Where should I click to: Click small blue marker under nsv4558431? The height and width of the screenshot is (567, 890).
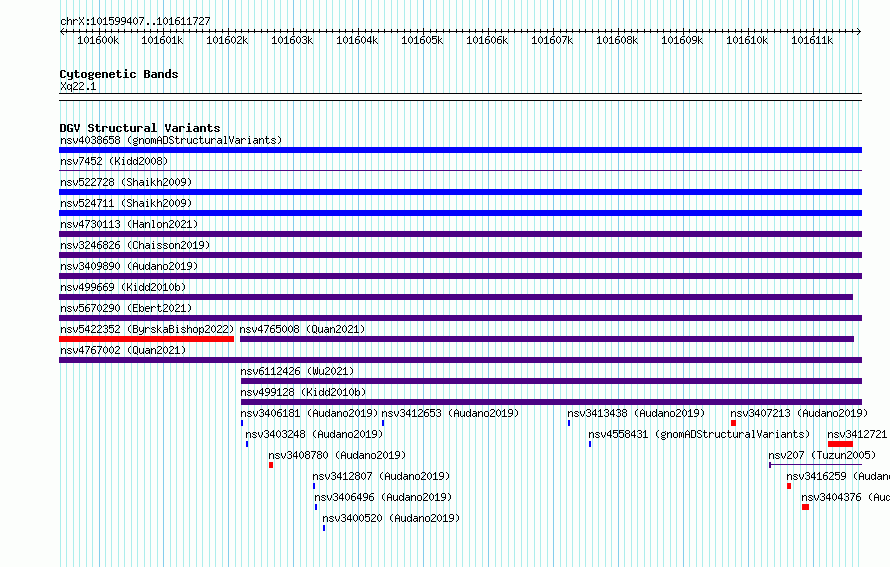click(590, 444)
